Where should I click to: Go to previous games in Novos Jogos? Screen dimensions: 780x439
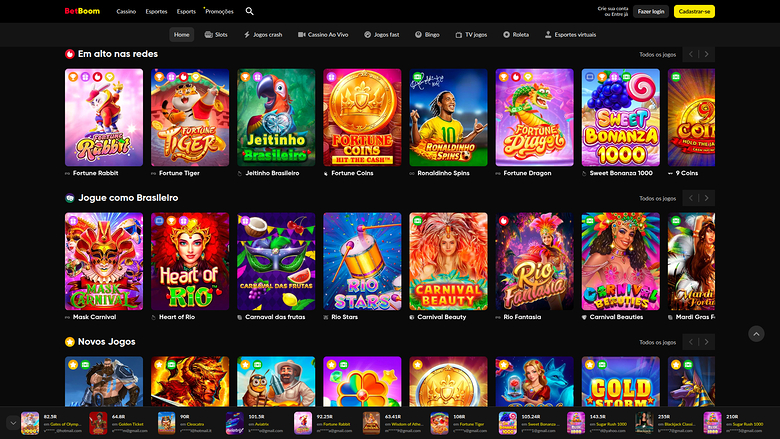coord(690,342)
